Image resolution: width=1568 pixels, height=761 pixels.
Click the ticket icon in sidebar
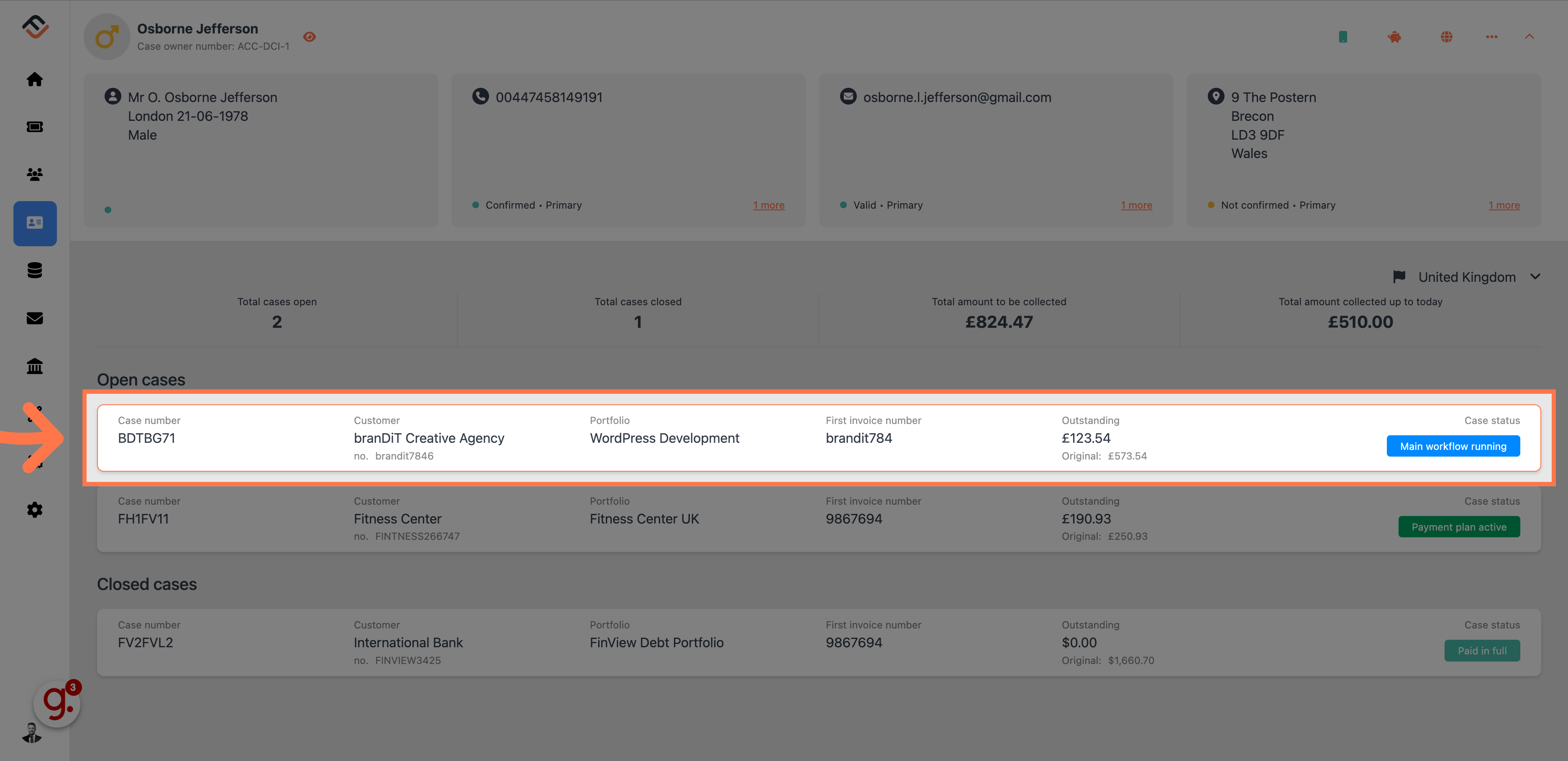tap(35, 127)
